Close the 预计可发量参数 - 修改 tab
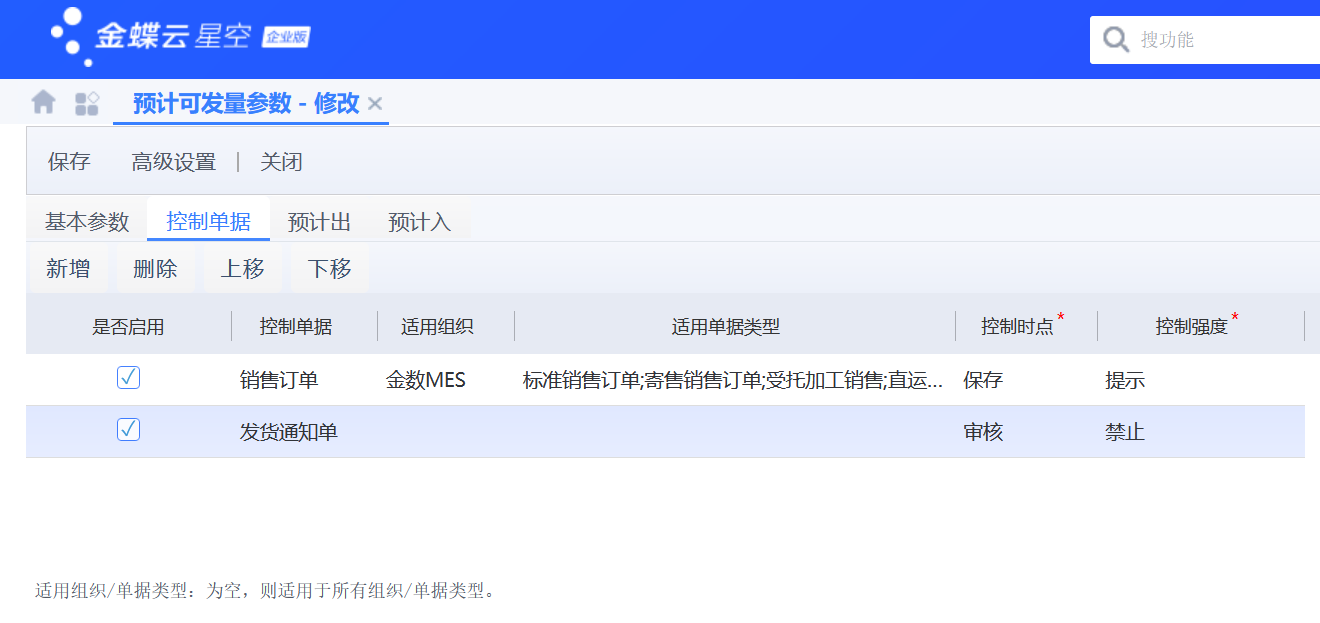 [375, 103]
